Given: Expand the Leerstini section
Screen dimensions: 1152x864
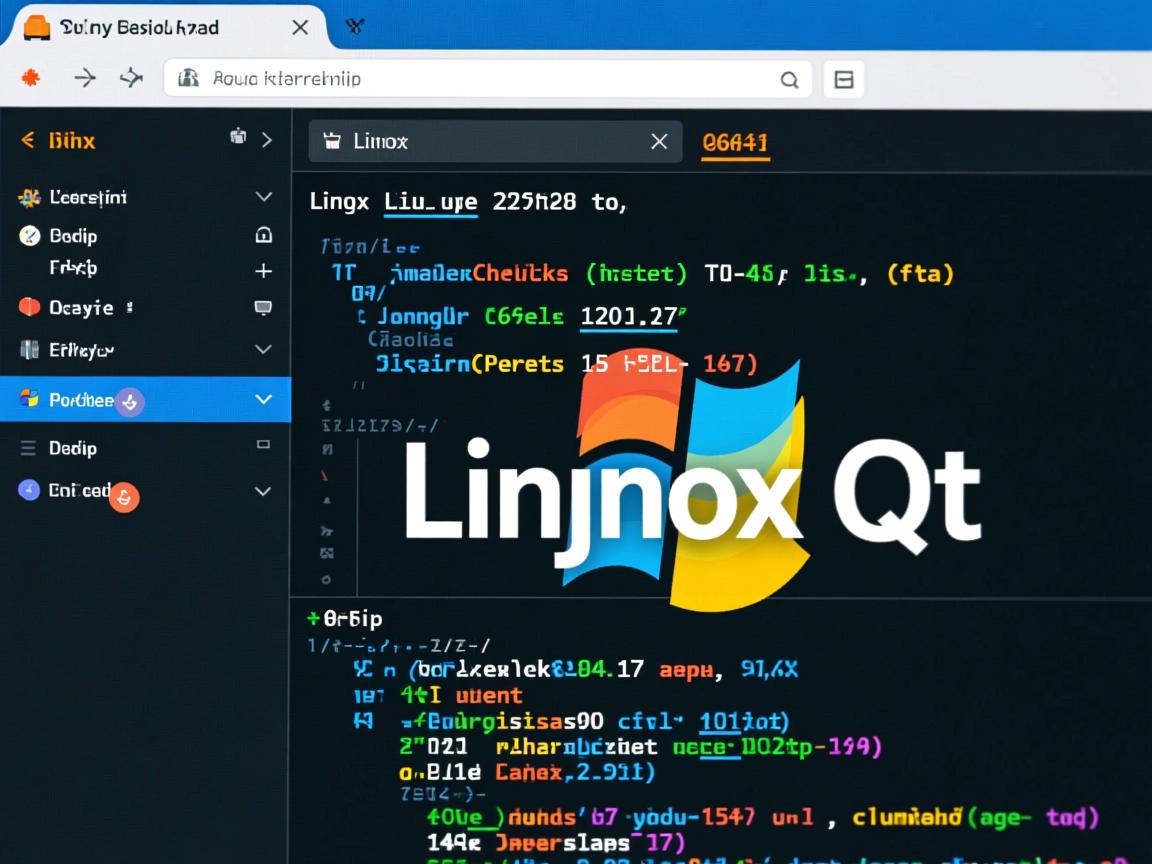Looking at the screenshot, I should pyautogui.click(x=263, y=196).
